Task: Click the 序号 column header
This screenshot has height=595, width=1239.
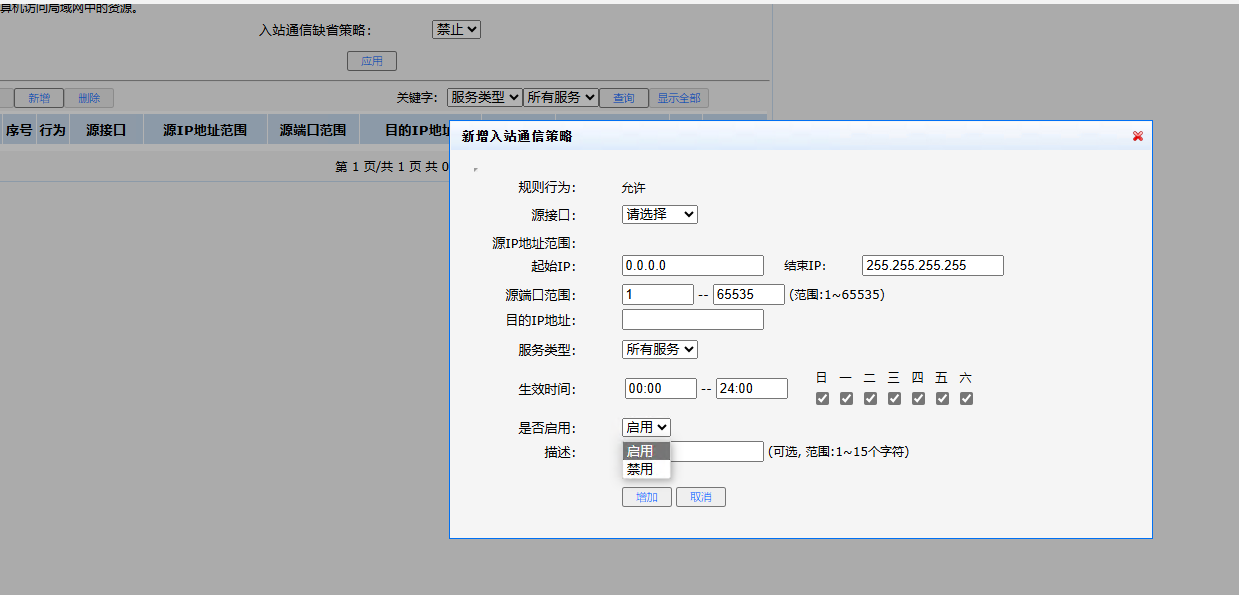Action: click(x=19, y=129)
